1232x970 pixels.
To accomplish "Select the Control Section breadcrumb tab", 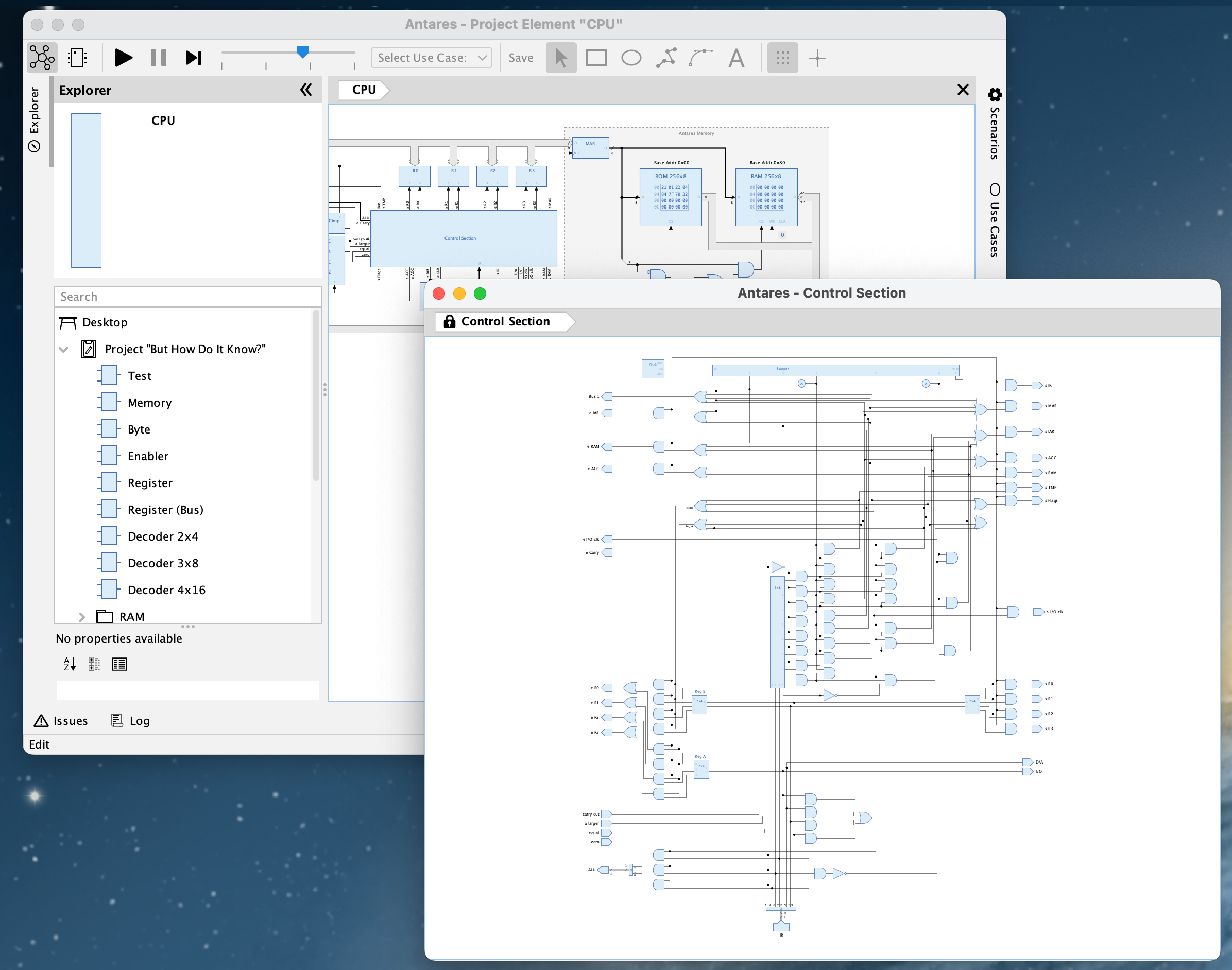I will pos(505,321).
